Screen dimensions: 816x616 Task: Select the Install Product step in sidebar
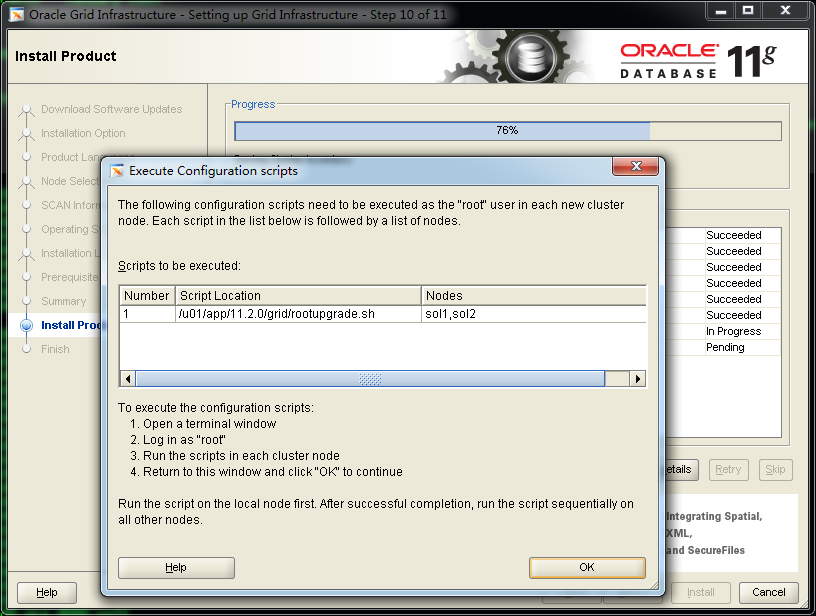[71, 325]
